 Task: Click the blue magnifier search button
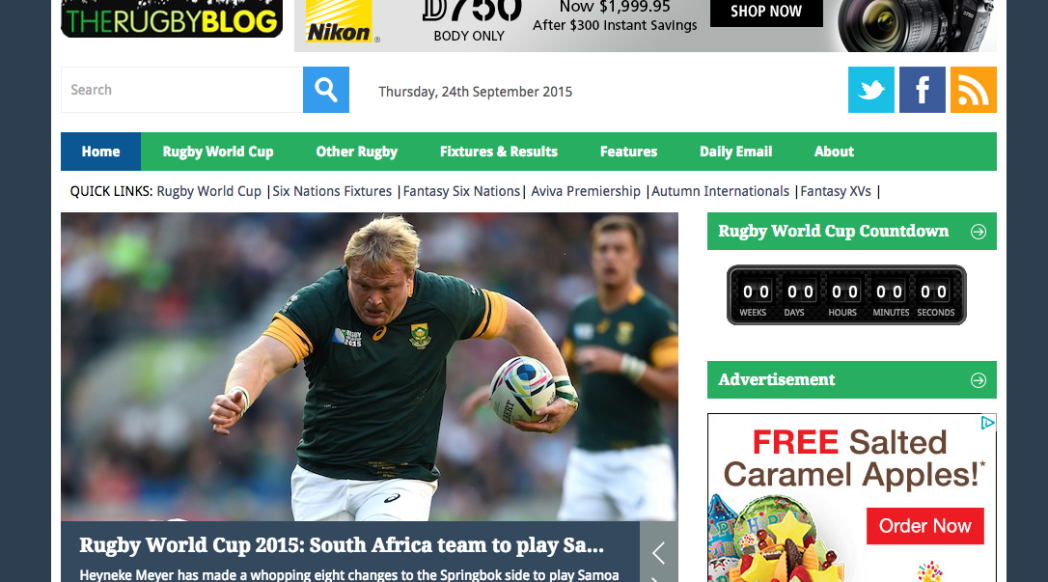coord(325,90)
